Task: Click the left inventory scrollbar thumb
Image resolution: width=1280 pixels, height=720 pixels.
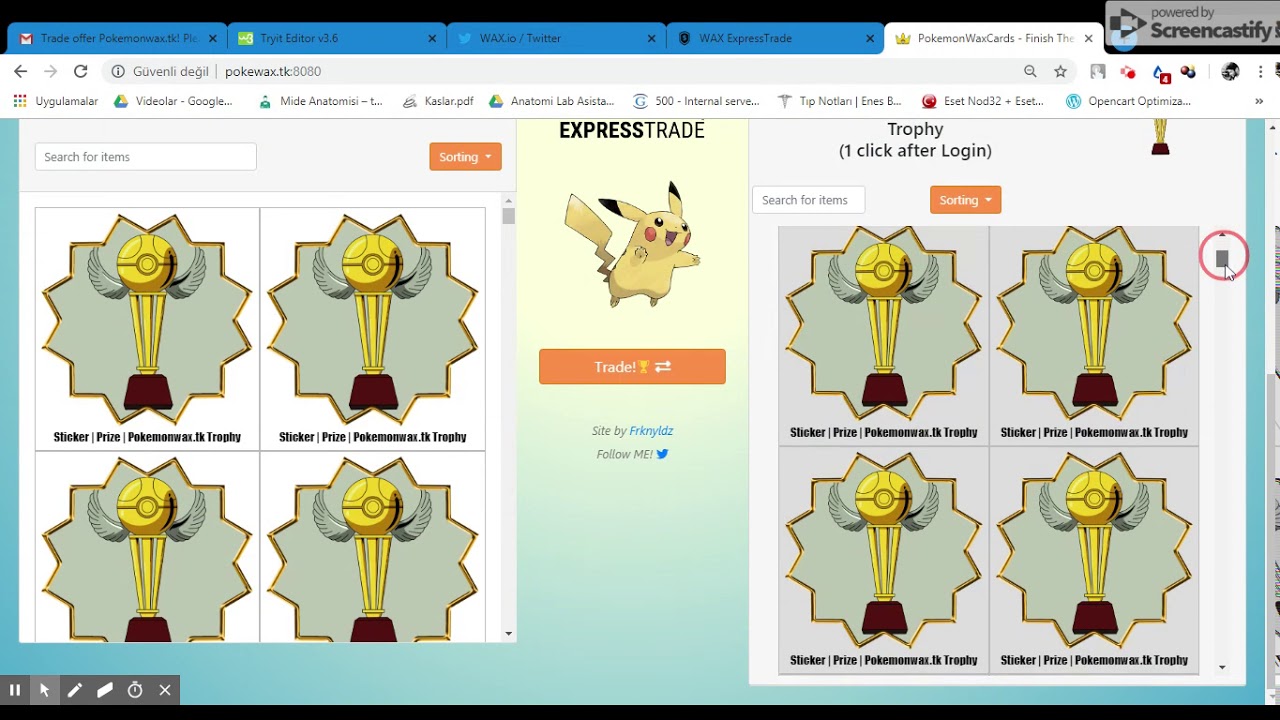Action: tap(508, 216)
